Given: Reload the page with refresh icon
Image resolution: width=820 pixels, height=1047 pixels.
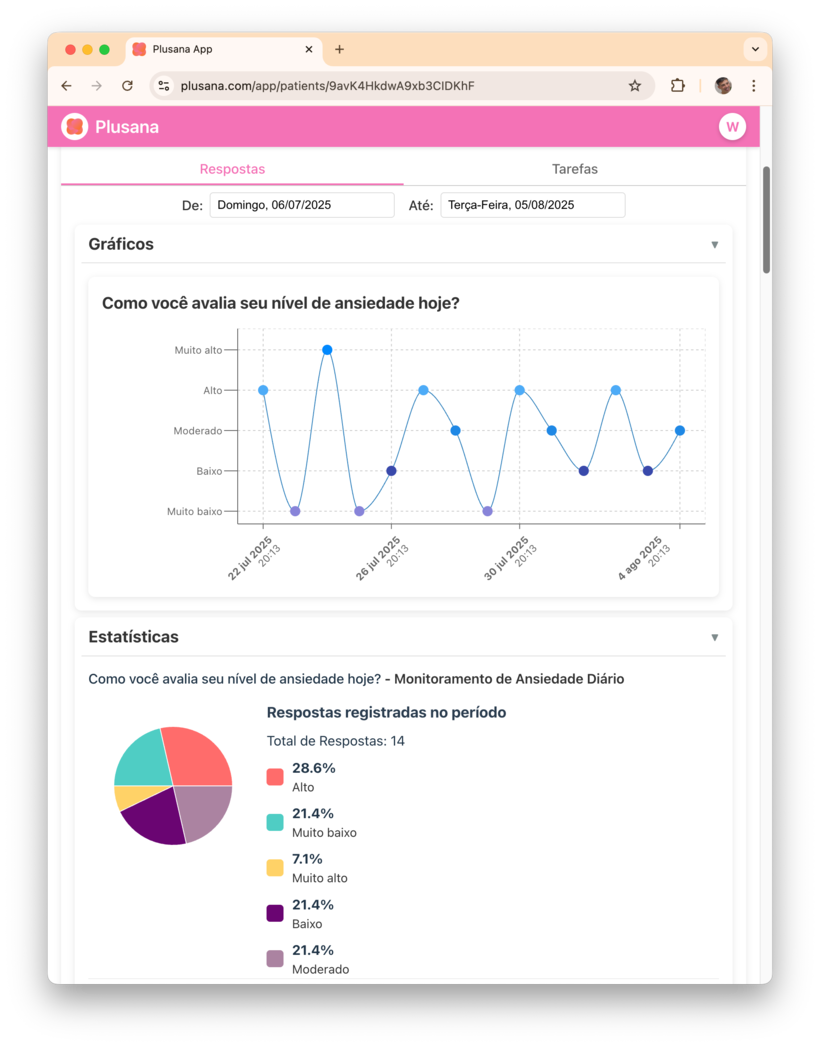Looking at the screenshot, I should click(x=127, y=86).
